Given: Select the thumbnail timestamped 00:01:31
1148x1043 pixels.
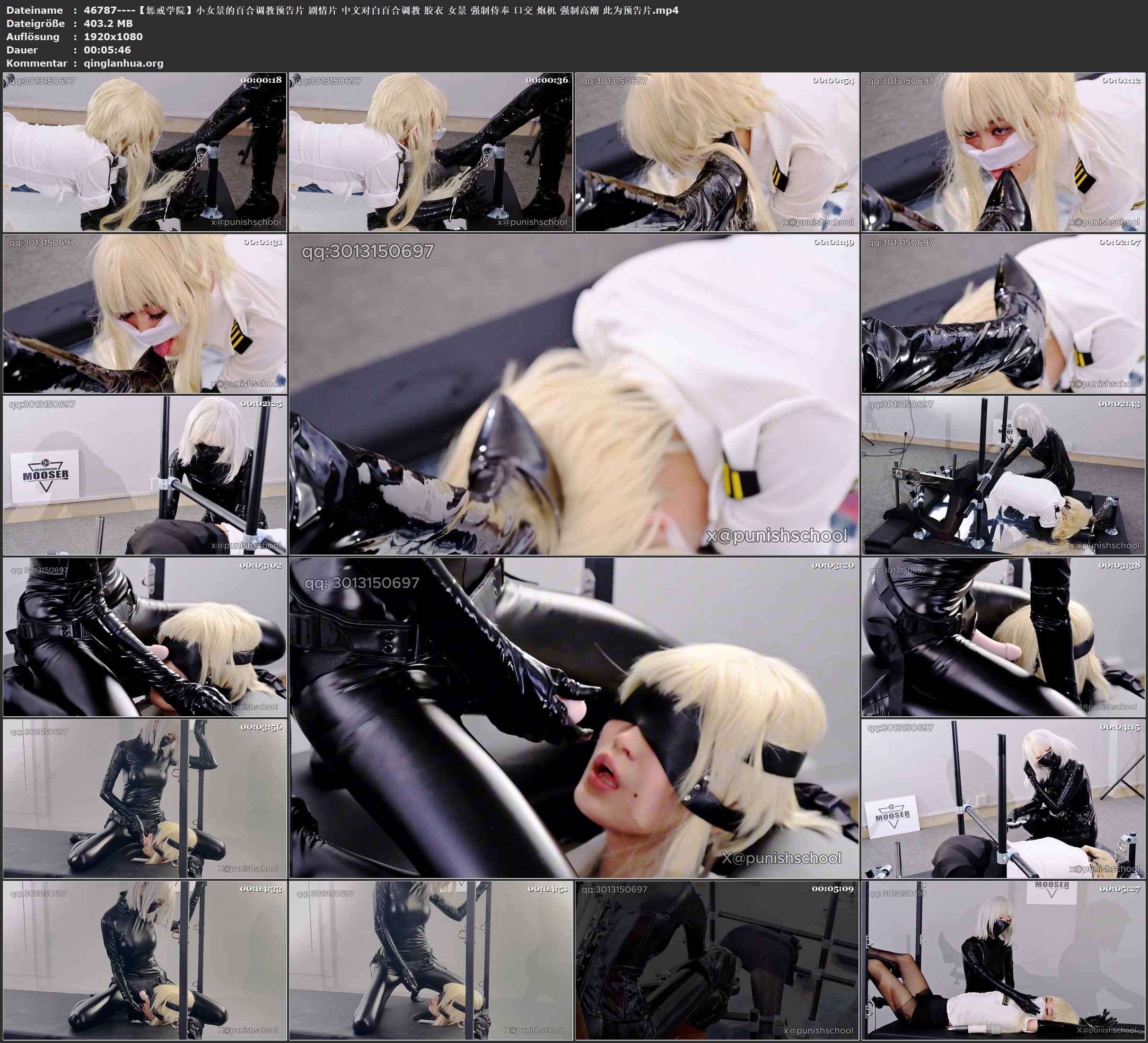Looking at the screenshot, I should pos(145,313).
